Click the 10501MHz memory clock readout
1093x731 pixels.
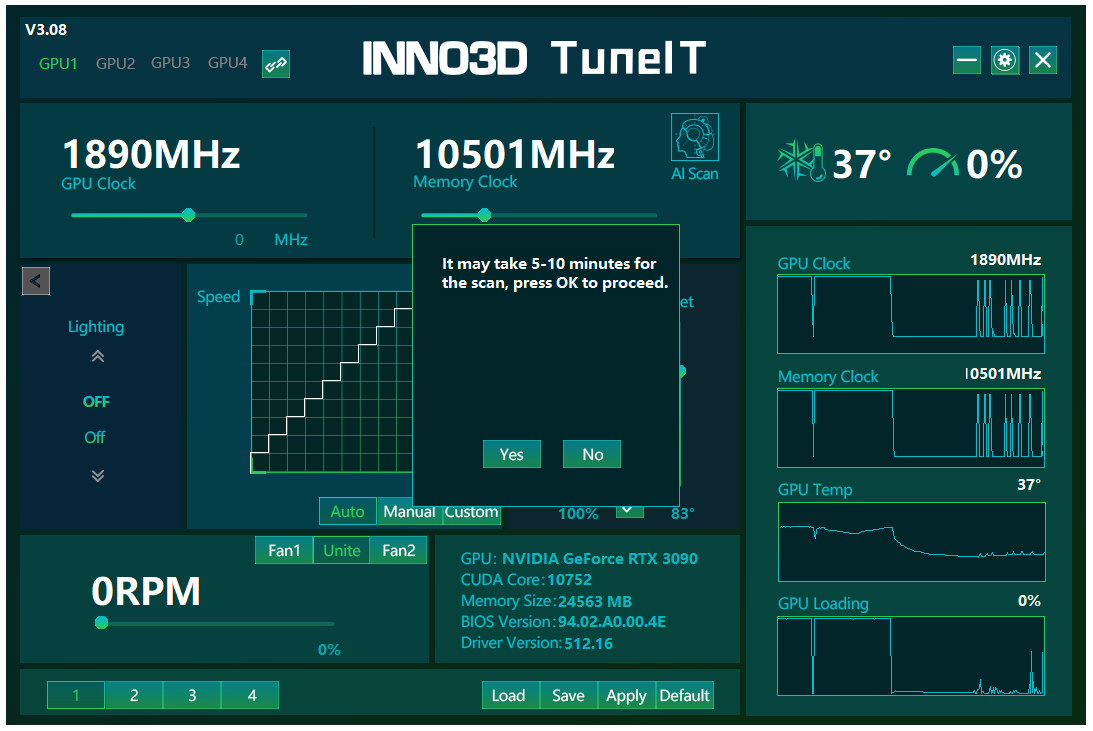[x=514, y=154]
